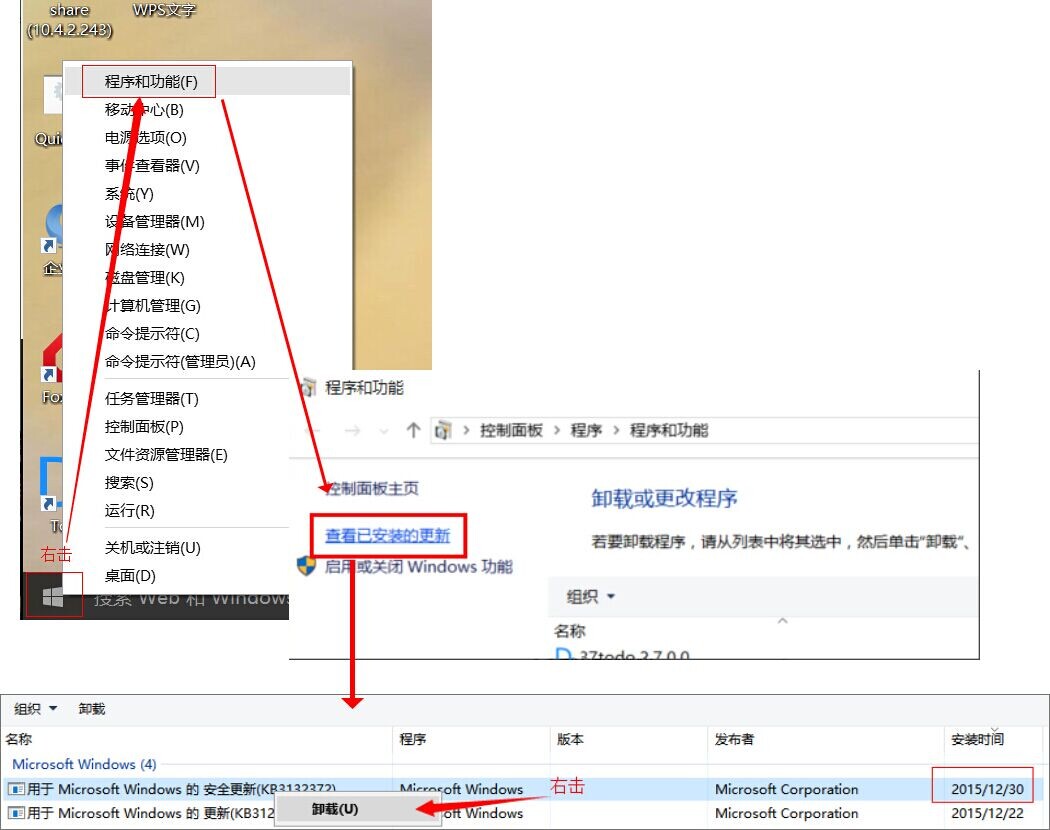
Task: Open the Windows Start button
Action: click(53, 596)
